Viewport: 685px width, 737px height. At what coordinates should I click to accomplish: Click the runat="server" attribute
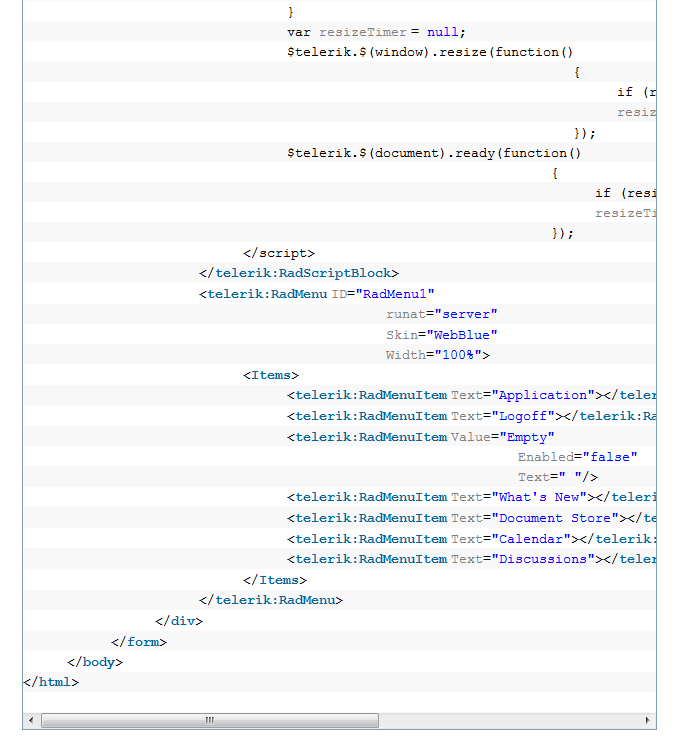(441, 314)
